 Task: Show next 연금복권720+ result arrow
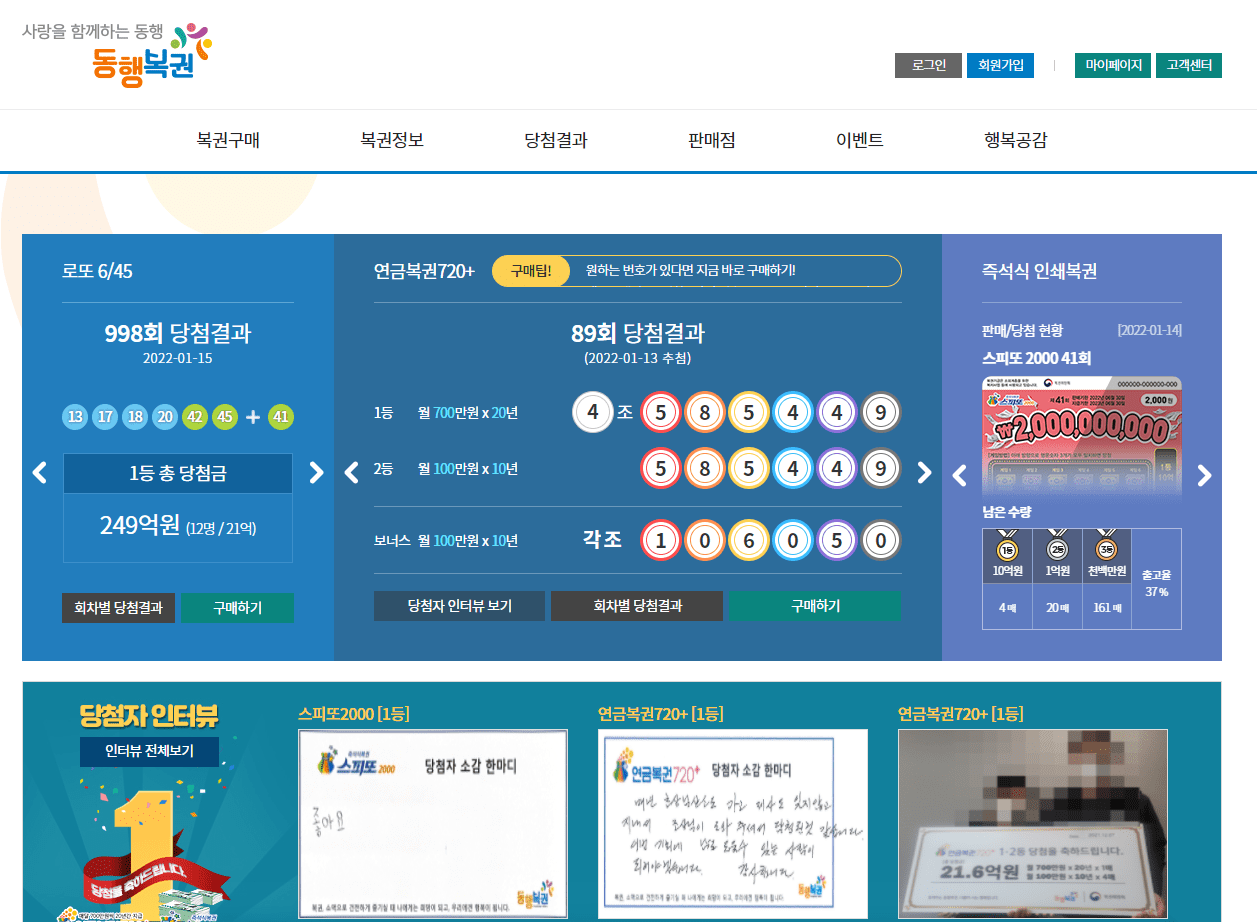[x=924, y=472]
